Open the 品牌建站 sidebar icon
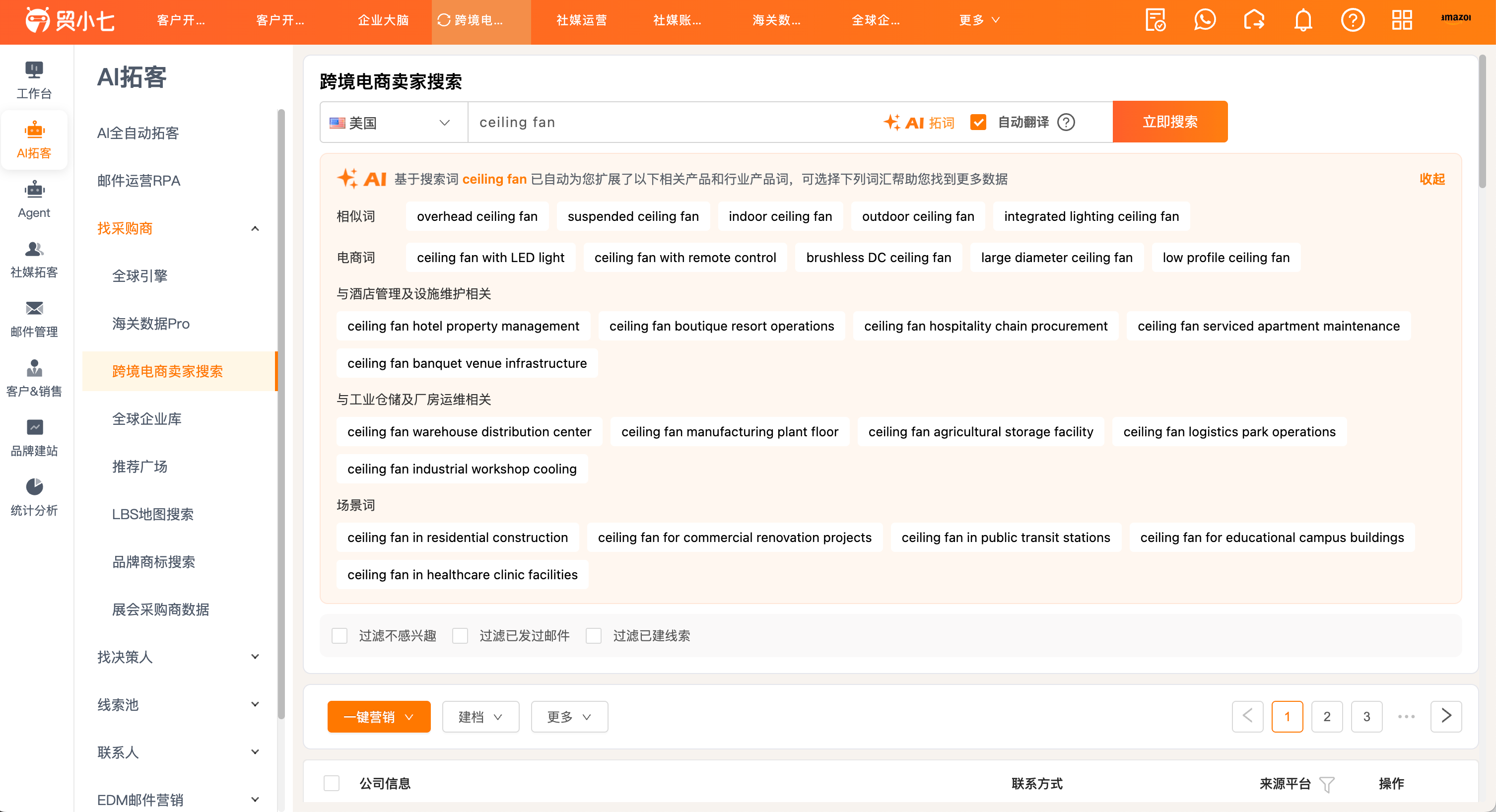 coord(34,438)
